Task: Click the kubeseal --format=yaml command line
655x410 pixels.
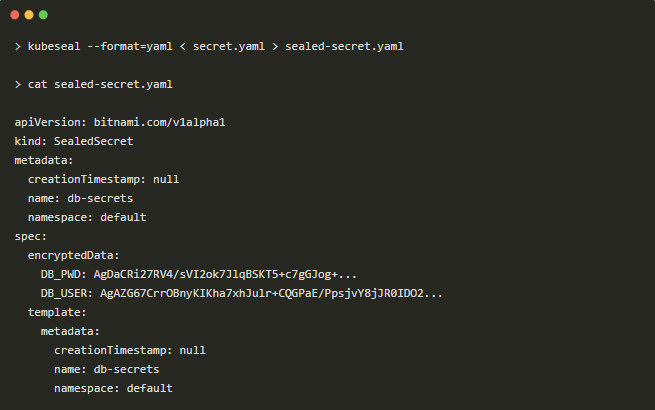Action: click(209, 47)
